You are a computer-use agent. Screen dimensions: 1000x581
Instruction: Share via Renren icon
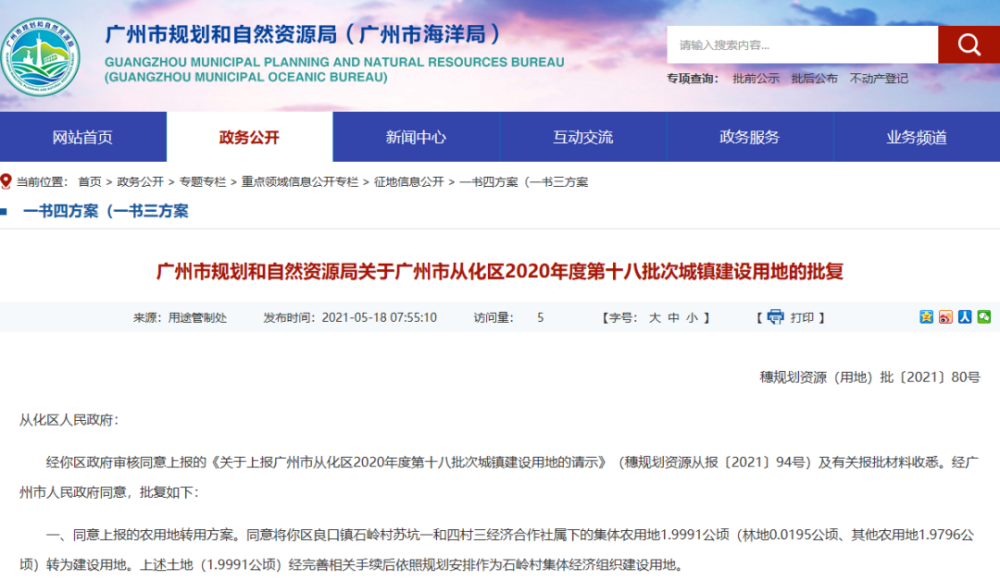(964, 317)
